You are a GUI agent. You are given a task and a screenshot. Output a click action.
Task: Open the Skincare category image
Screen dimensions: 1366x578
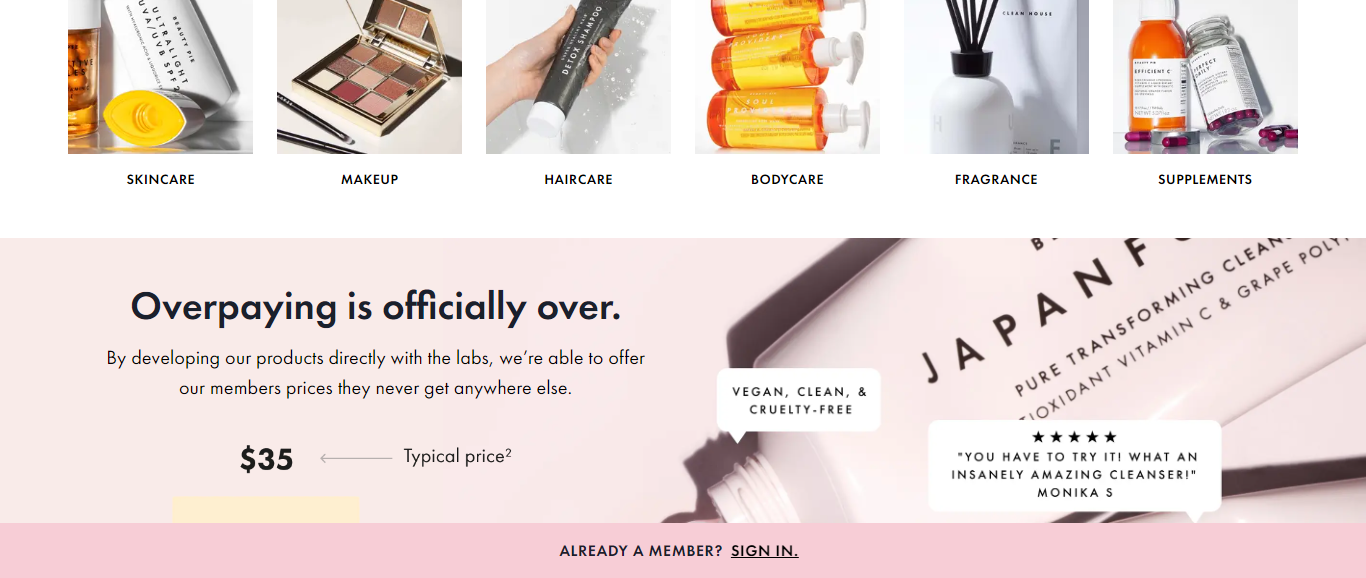point(160,77)
